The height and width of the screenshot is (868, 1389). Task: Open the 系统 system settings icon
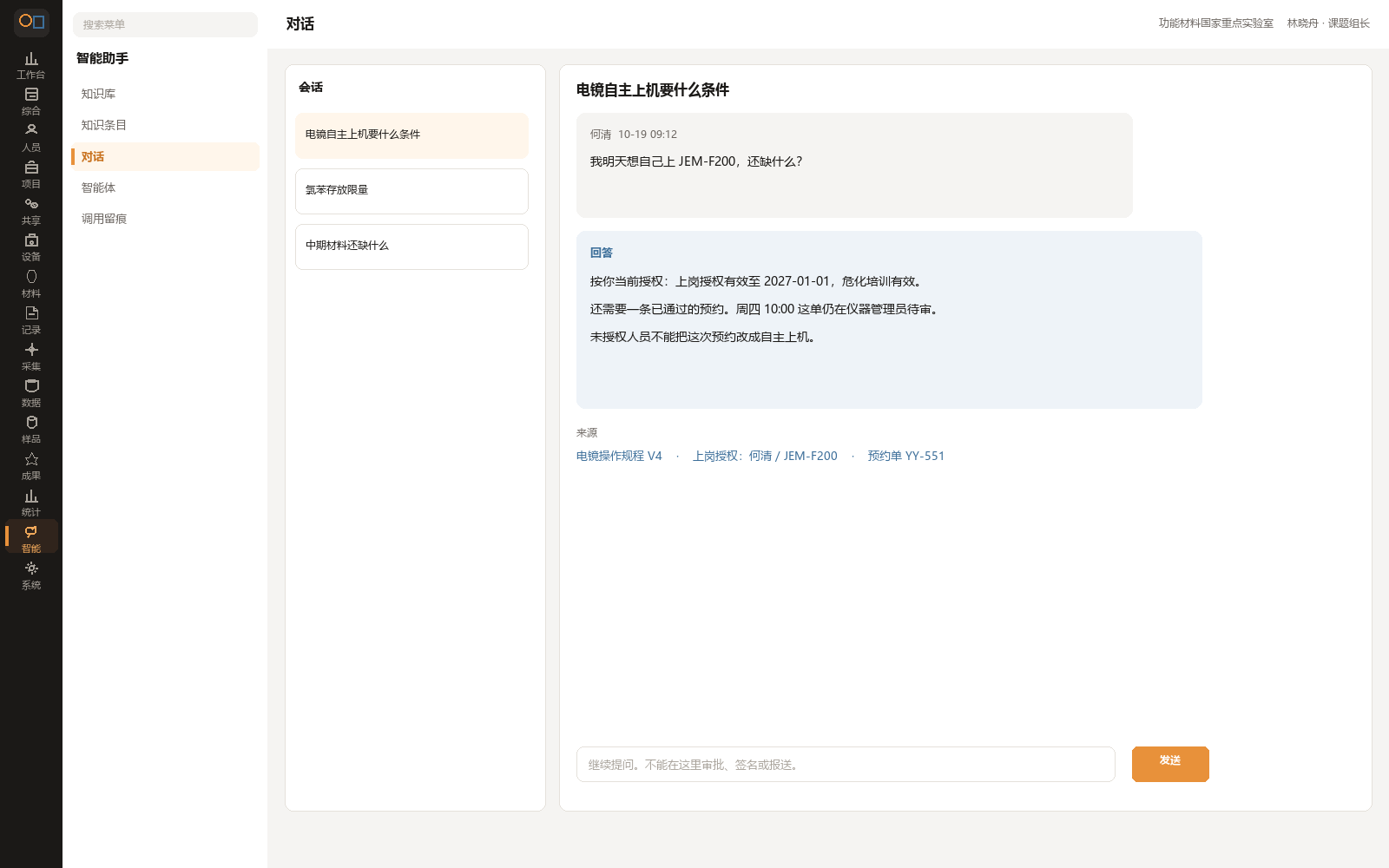31,575
